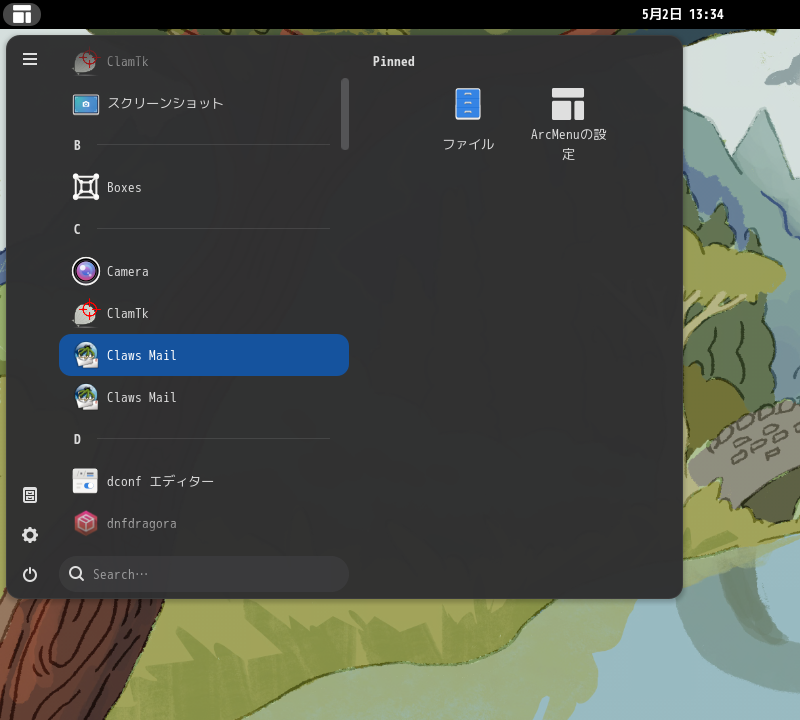Click the Search field
This screenshot has width=800, height=720.
click(x=204, y=574)
